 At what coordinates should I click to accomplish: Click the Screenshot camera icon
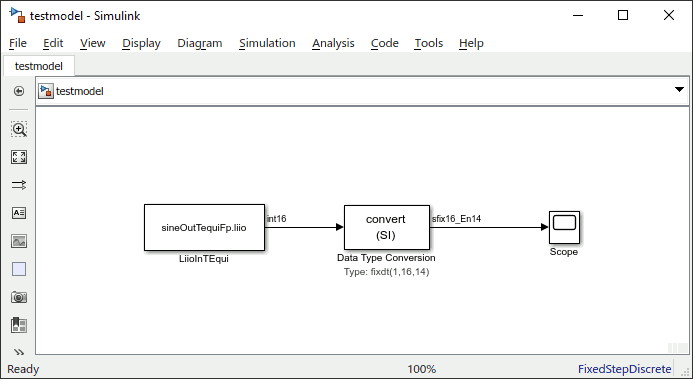click(x=19, y=297)
